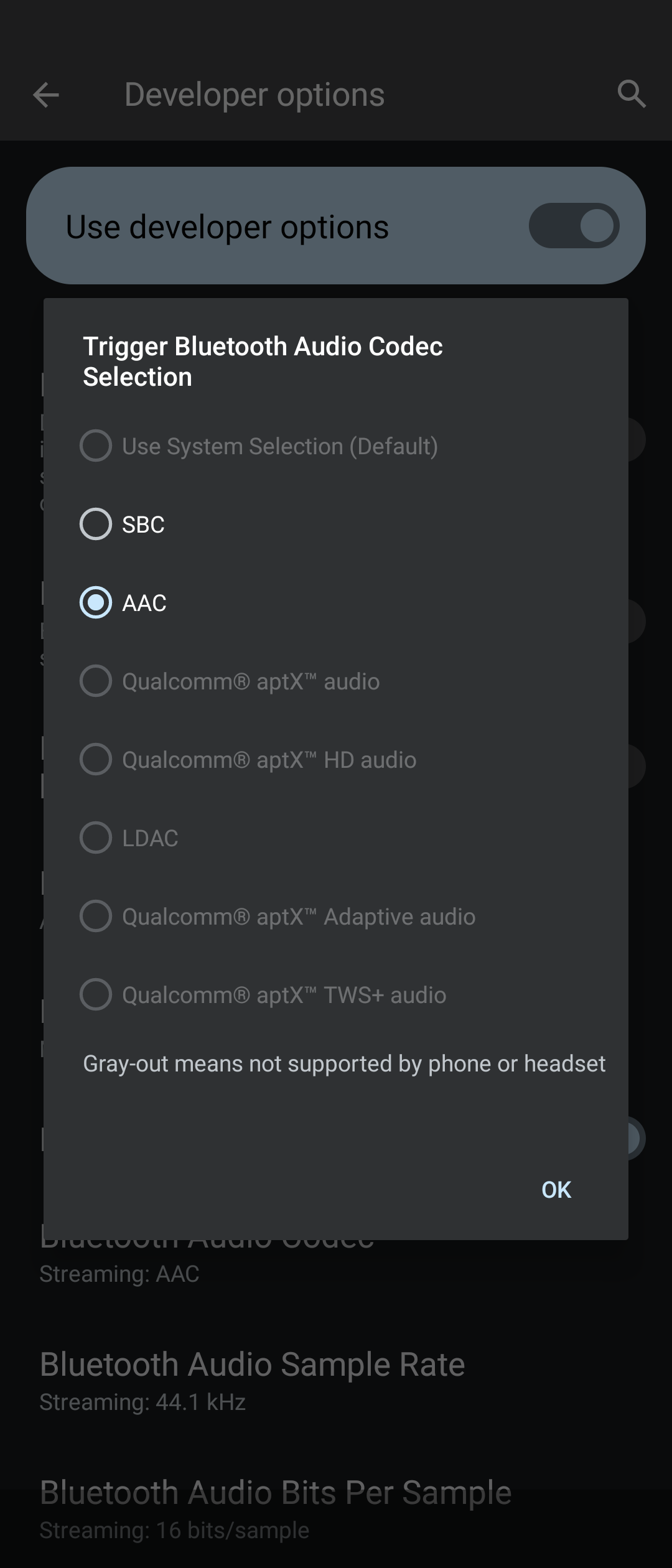Screen dimensions: 672x1568
Task: Toggle the Use developer options switch
Action: (x=574, y=225)
